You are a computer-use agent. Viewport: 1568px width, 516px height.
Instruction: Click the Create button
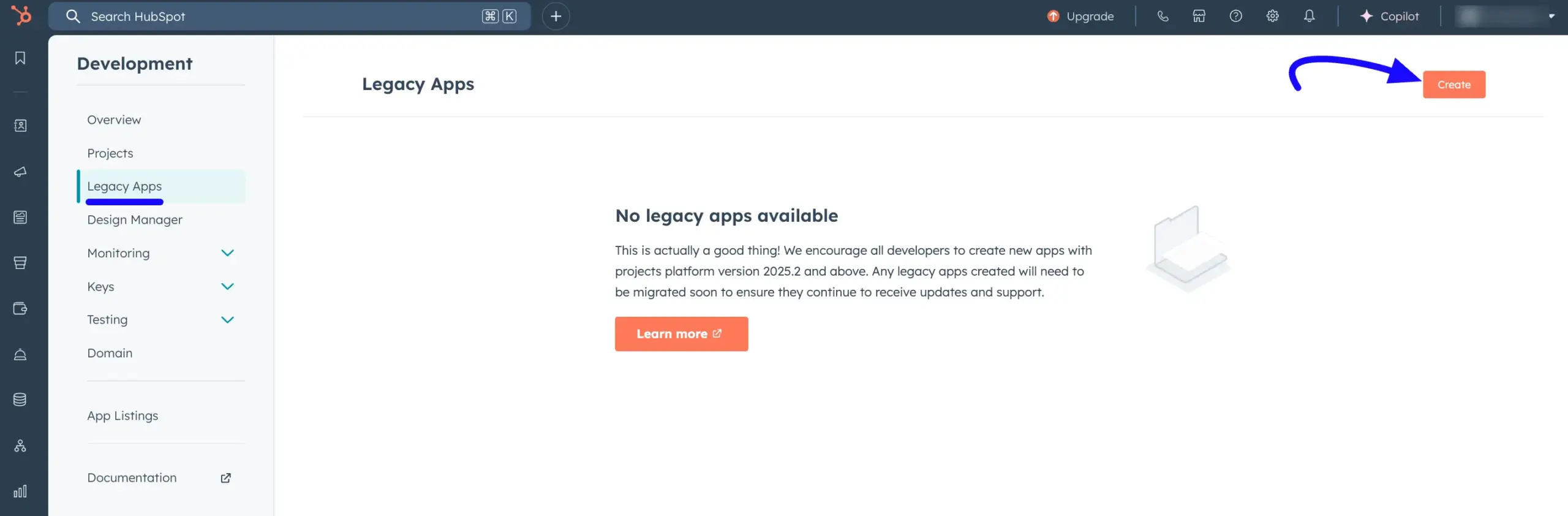click(x=1453, y=85)
